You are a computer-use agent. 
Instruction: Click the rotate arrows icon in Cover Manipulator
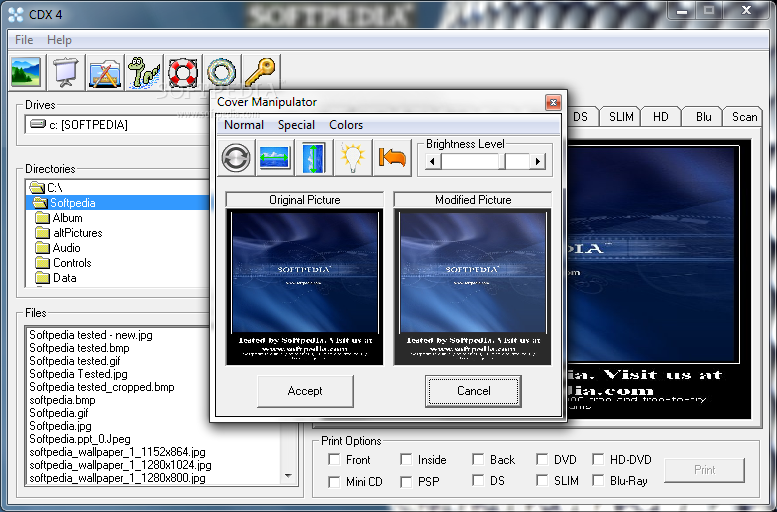(236, 158)
